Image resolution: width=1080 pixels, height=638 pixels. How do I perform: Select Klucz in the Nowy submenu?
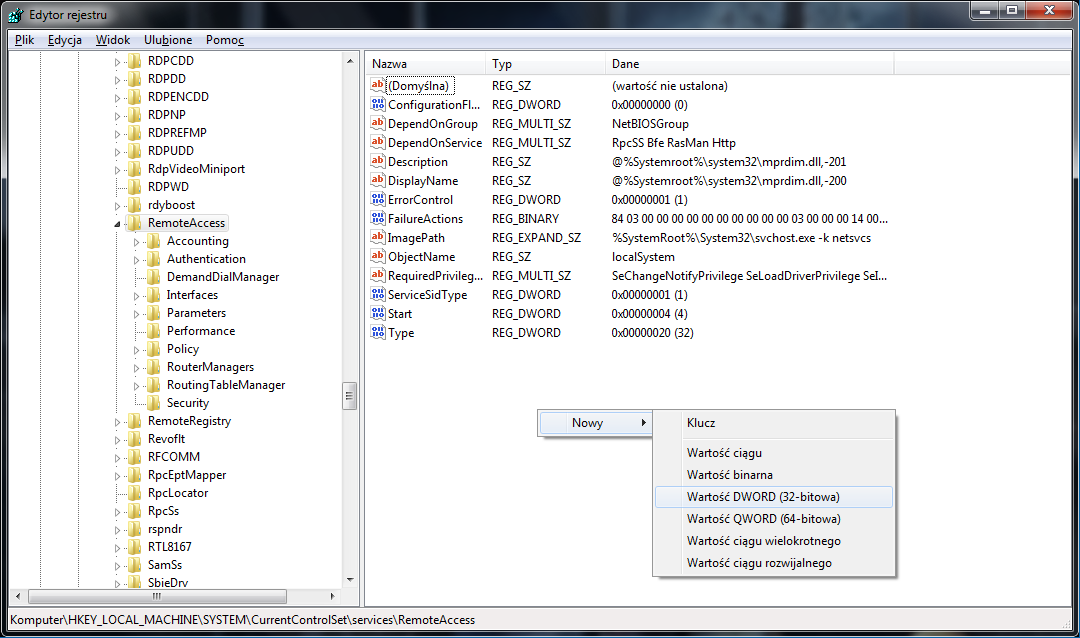point(701,423)
